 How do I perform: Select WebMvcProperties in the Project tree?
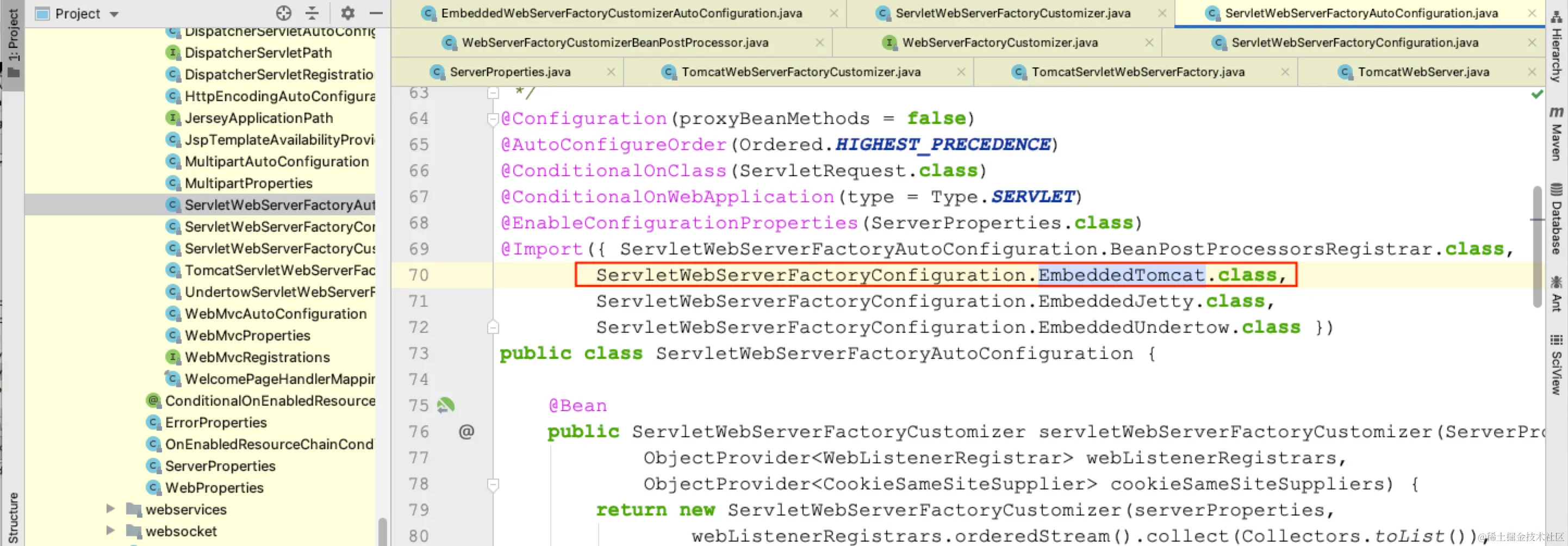point(247,336)
